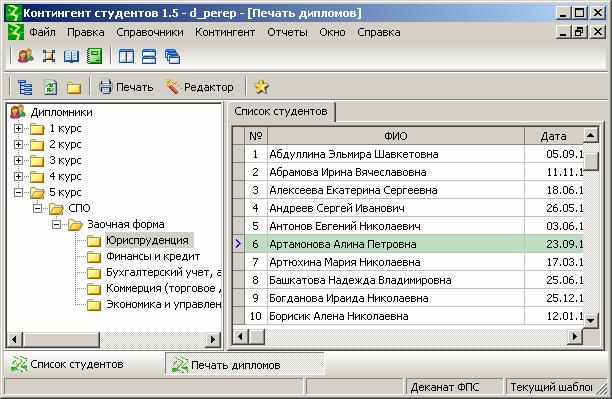The image size is (612, 399).
Task: Collapse the 5 курс branch
Action: coord(18,192)
